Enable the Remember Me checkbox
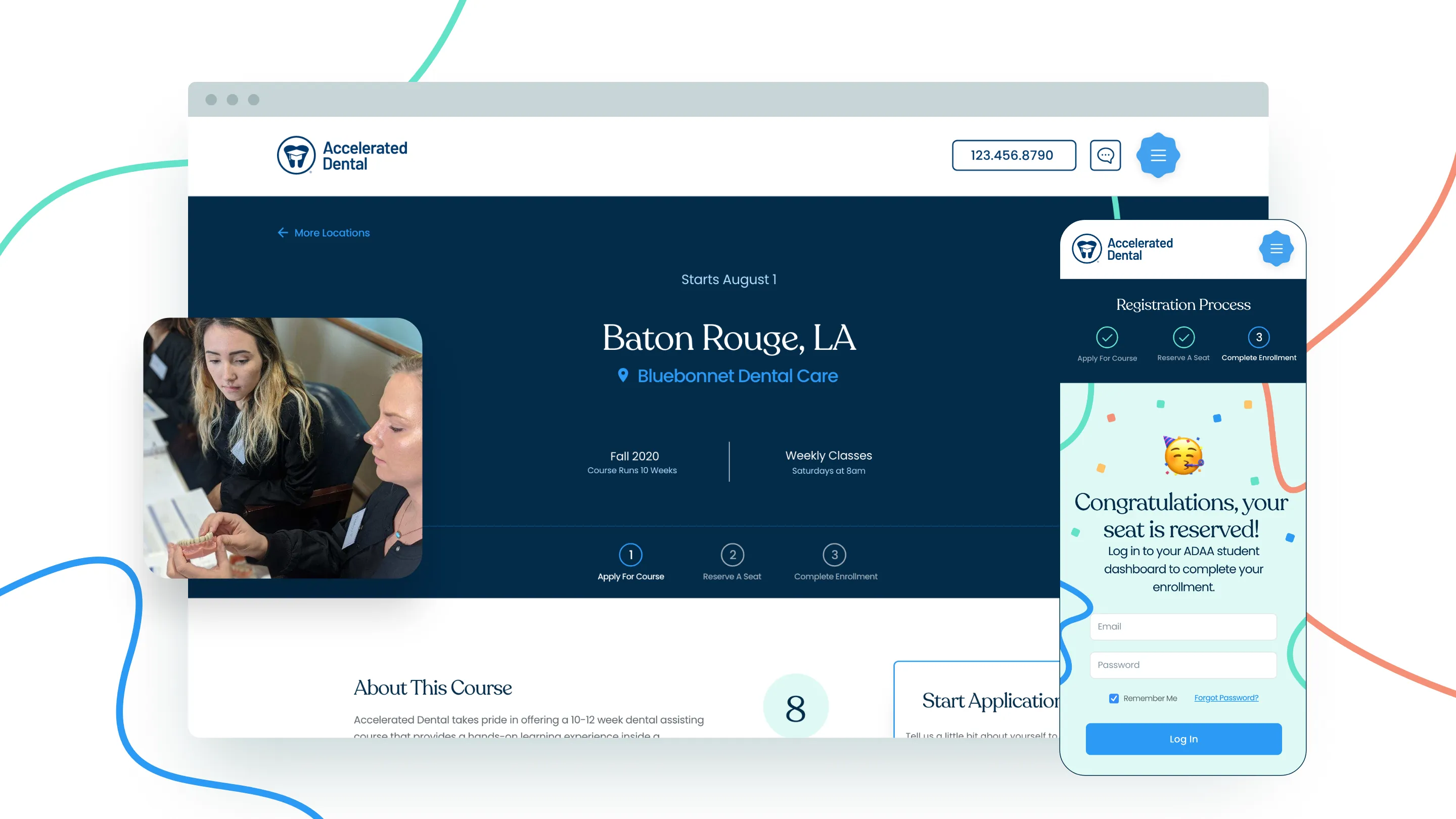This screenshot has height=819, width=1456. (1113, 698)
